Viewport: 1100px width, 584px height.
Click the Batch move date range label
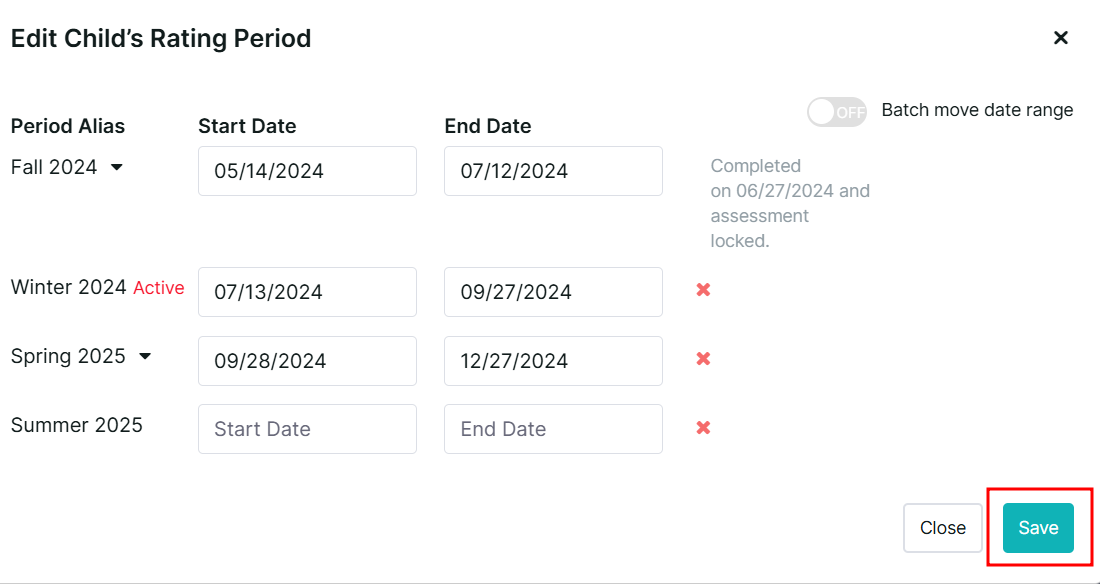click(977, 110)
